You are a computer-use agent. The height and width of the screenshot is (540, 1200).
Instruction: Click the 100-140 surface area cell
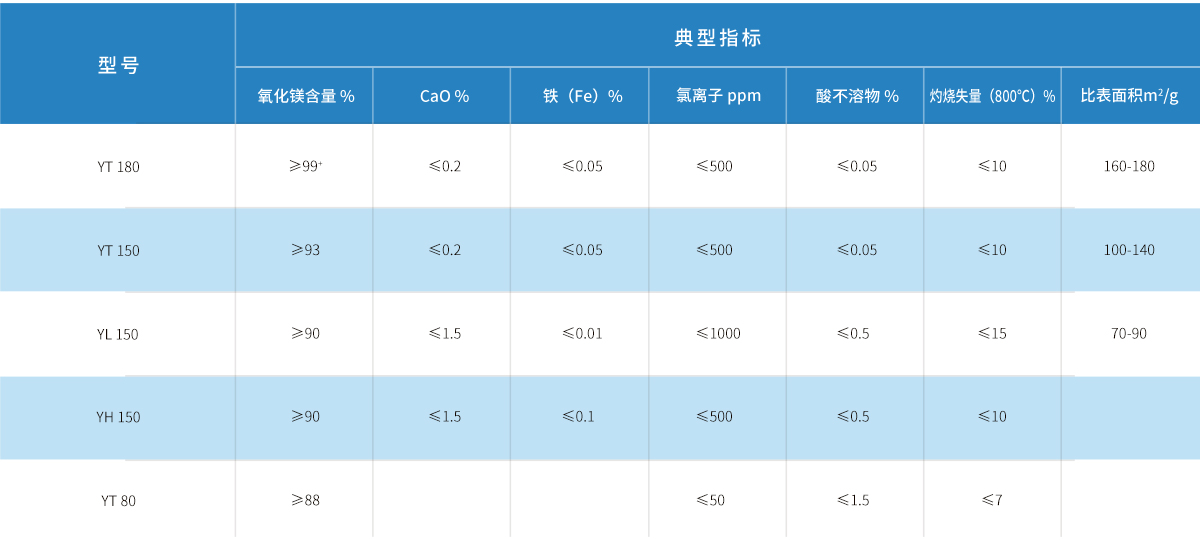click(1129, 250)
